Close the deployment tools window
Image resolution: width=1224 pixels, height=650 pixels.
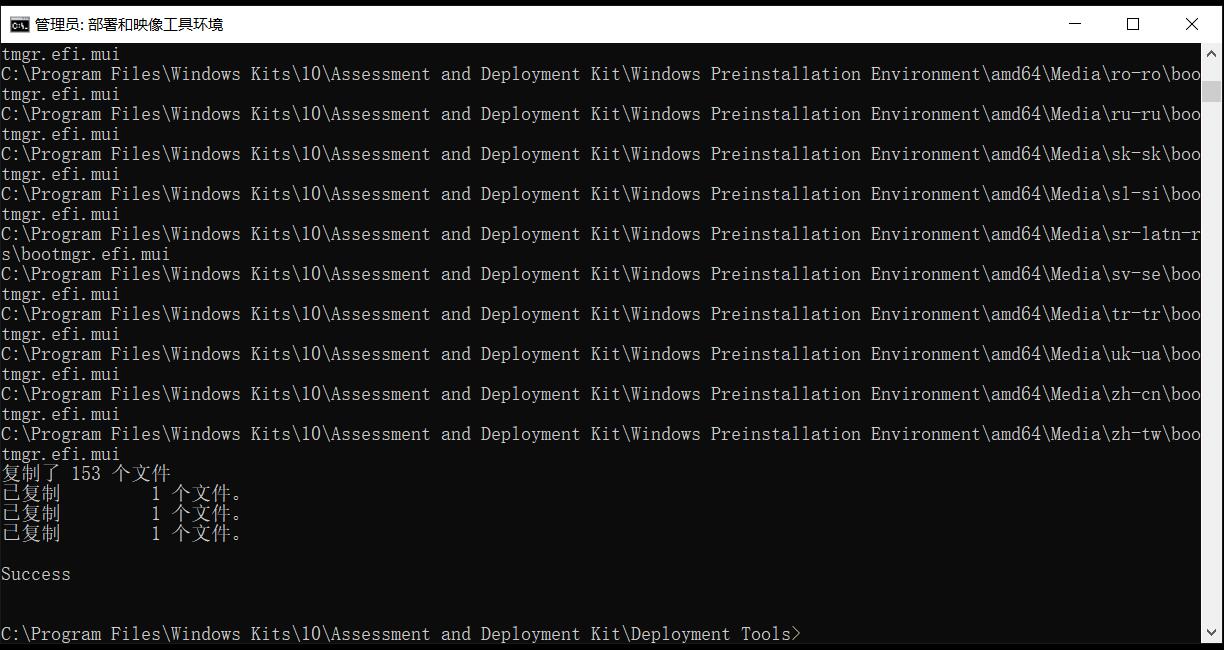[x=1191, y=24]
